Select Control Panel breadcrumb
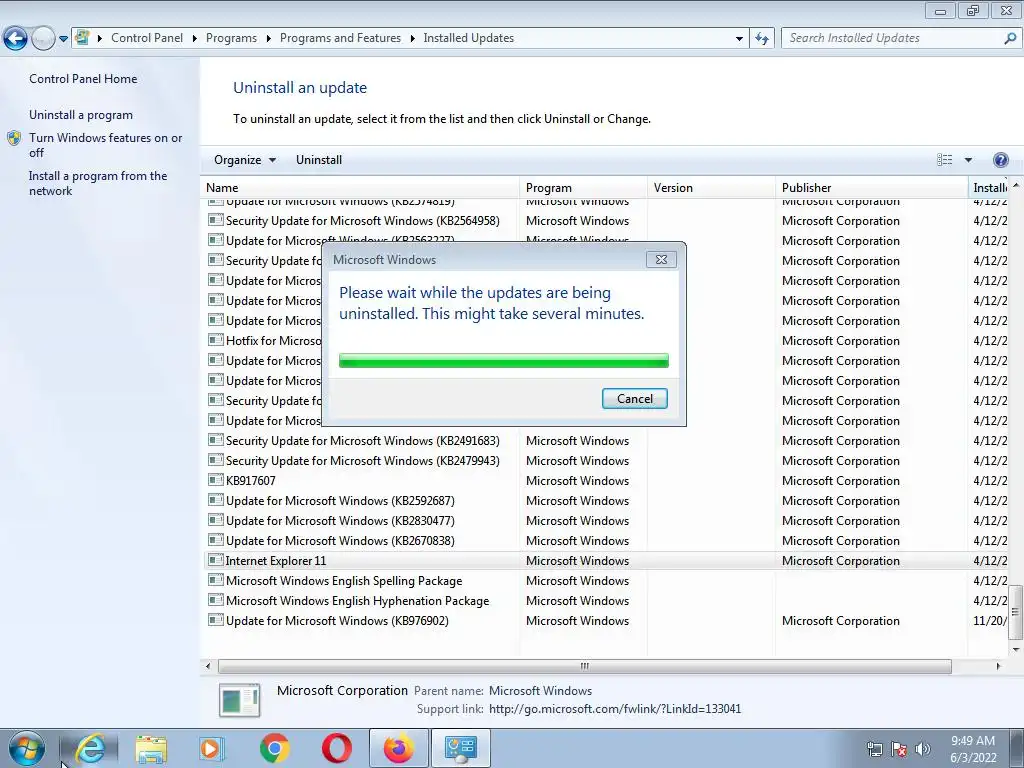Image resolution: width=1024 pixels, height=768 pixels. [x=147, y=38]
